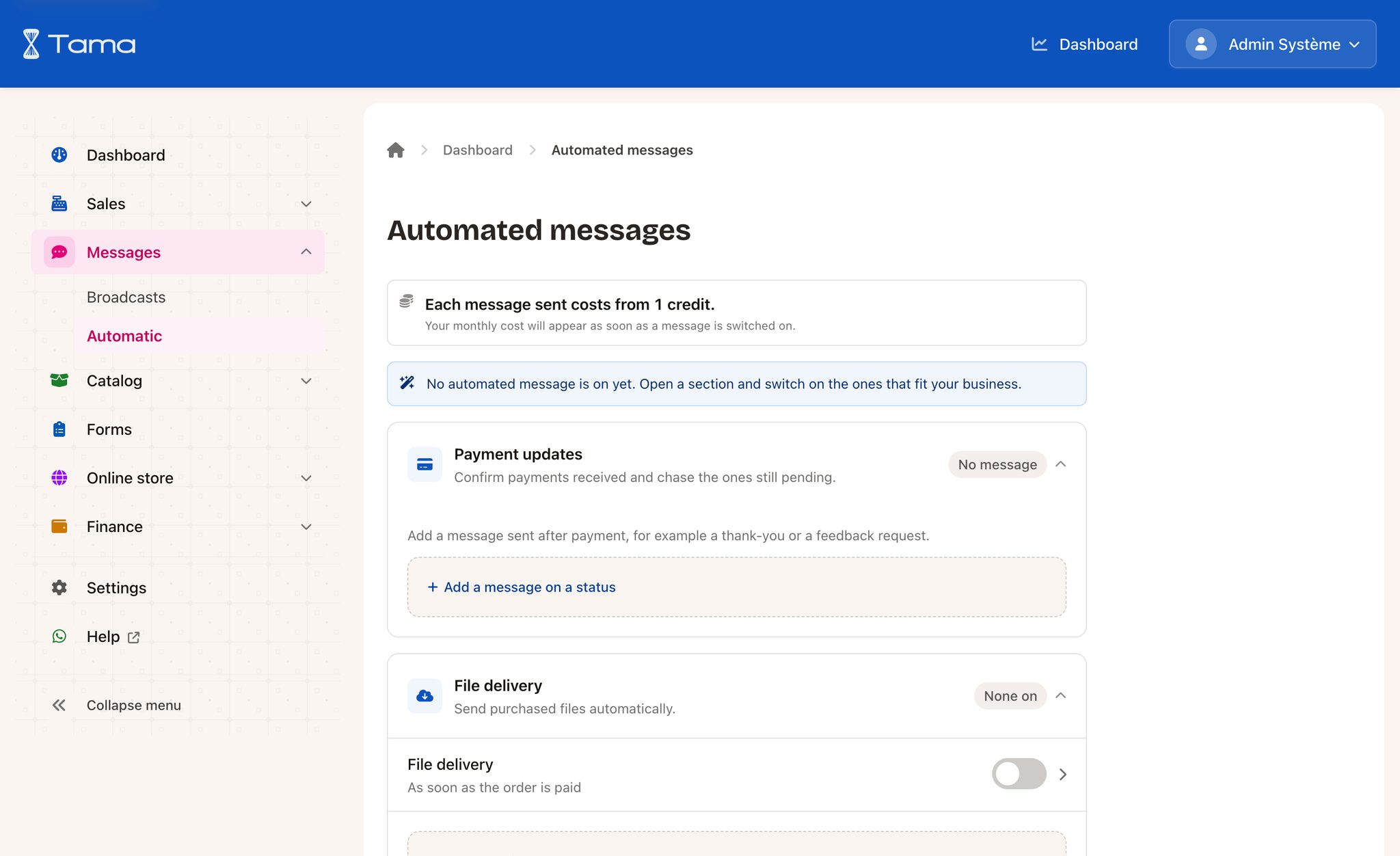Screen dimensions: 1400x856
Task: Open File delivery row details arrow
Action: 1063,774
